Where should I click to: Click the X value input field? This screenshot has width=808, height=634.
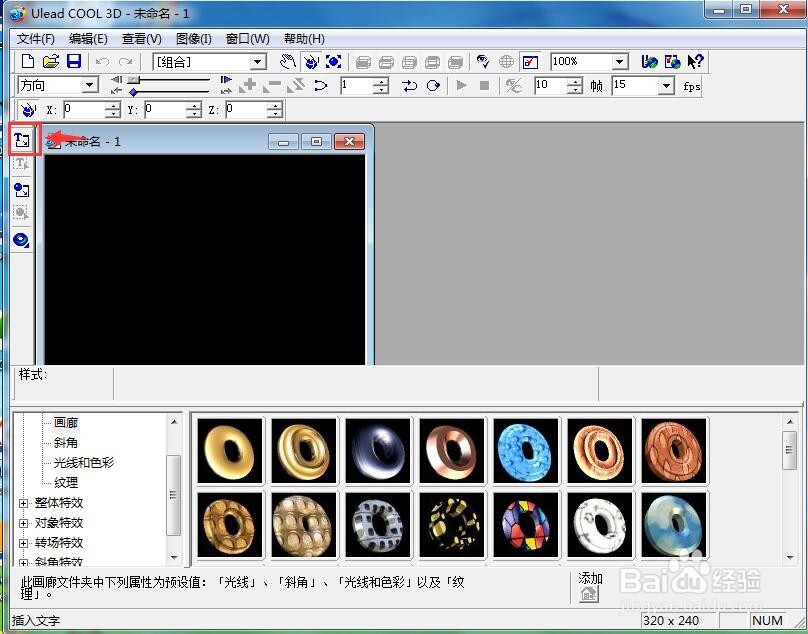pyautogui.click(x=85, y=109)
